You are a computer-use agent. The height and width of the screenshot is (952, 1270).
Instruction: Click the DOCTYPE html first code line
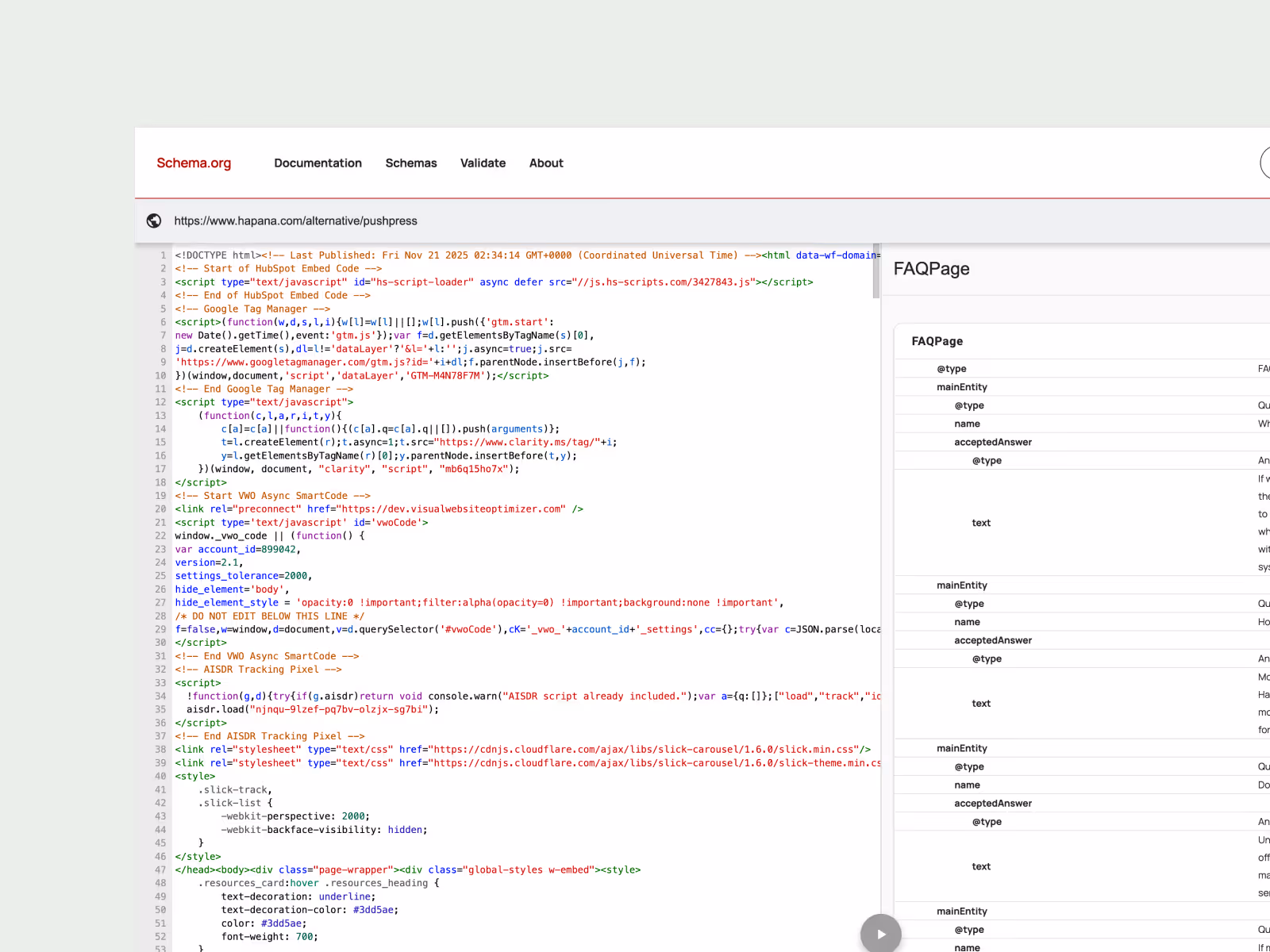click(528, 255)
